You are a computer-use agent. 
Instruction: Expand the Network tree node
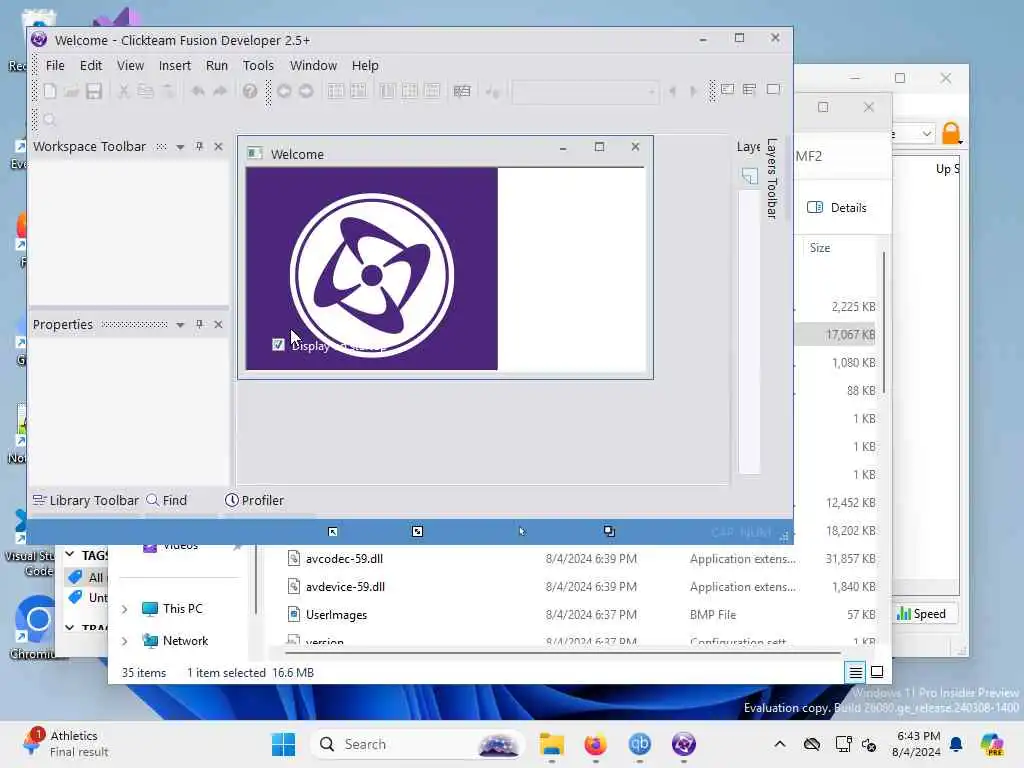(x=125, y=641)
